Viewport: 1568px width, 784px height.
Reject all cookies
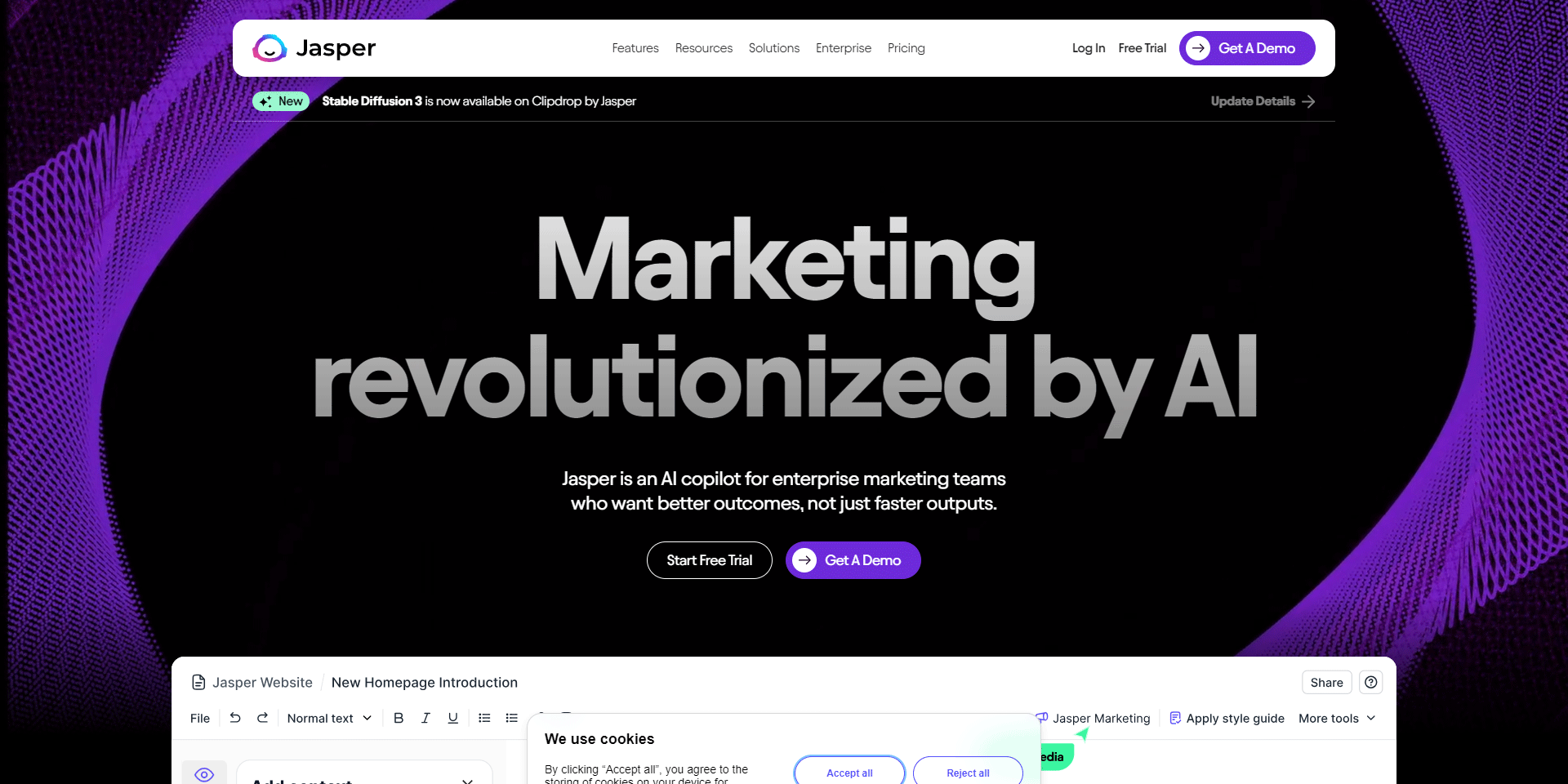pyautogui.click(x=968, y=773)
